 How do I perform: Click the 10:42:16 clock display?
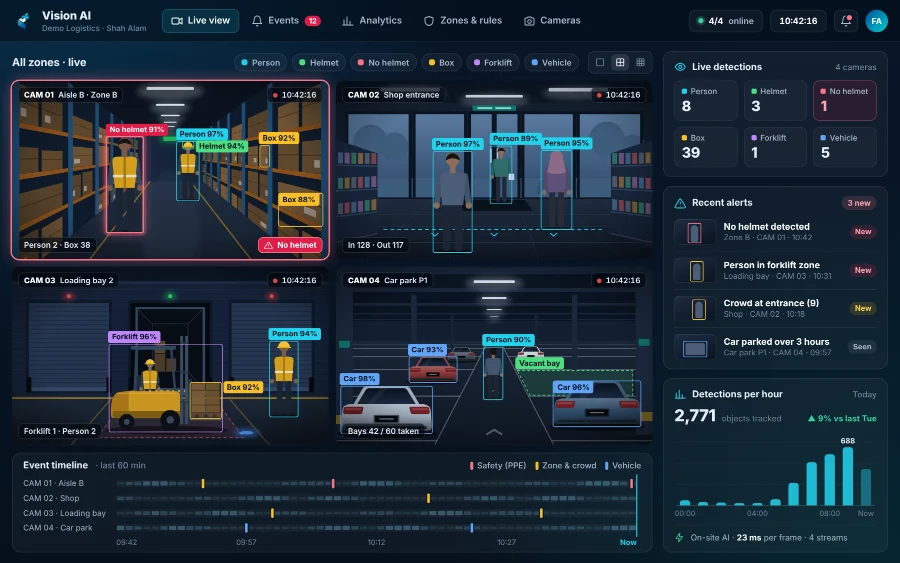click(x=798, y=21)
